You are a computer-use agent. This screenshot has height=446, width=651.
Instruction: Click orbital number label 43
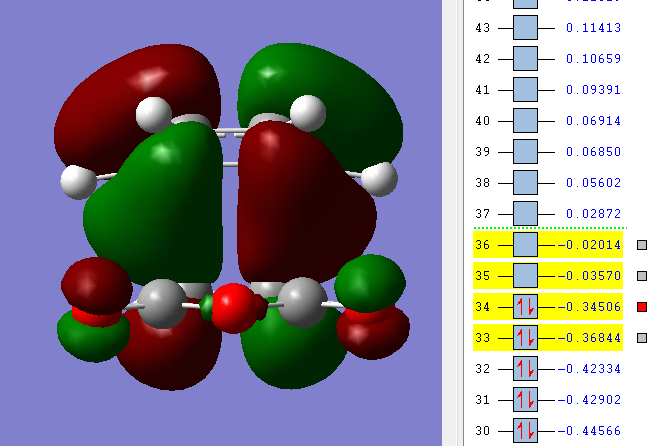tap(482, 28)
